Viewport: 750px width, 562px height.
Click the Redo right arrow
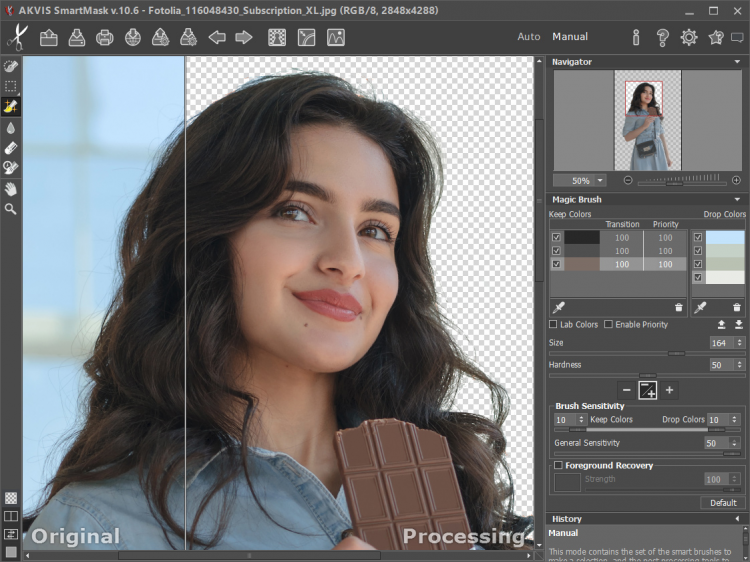(x=243, y=38)
